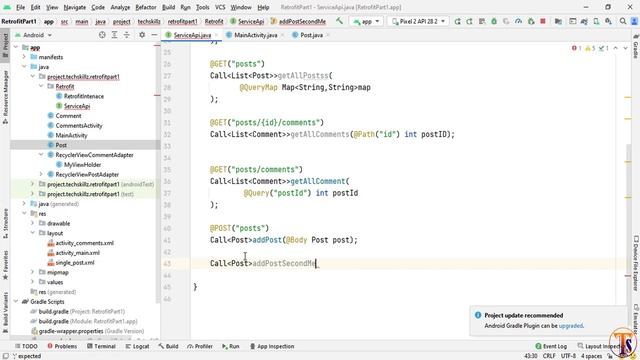Select MyViewHolder in project tree
Image resolution: width=640 pixels, height=360 pixels.
pyautogui.click(x=82, y=165)
